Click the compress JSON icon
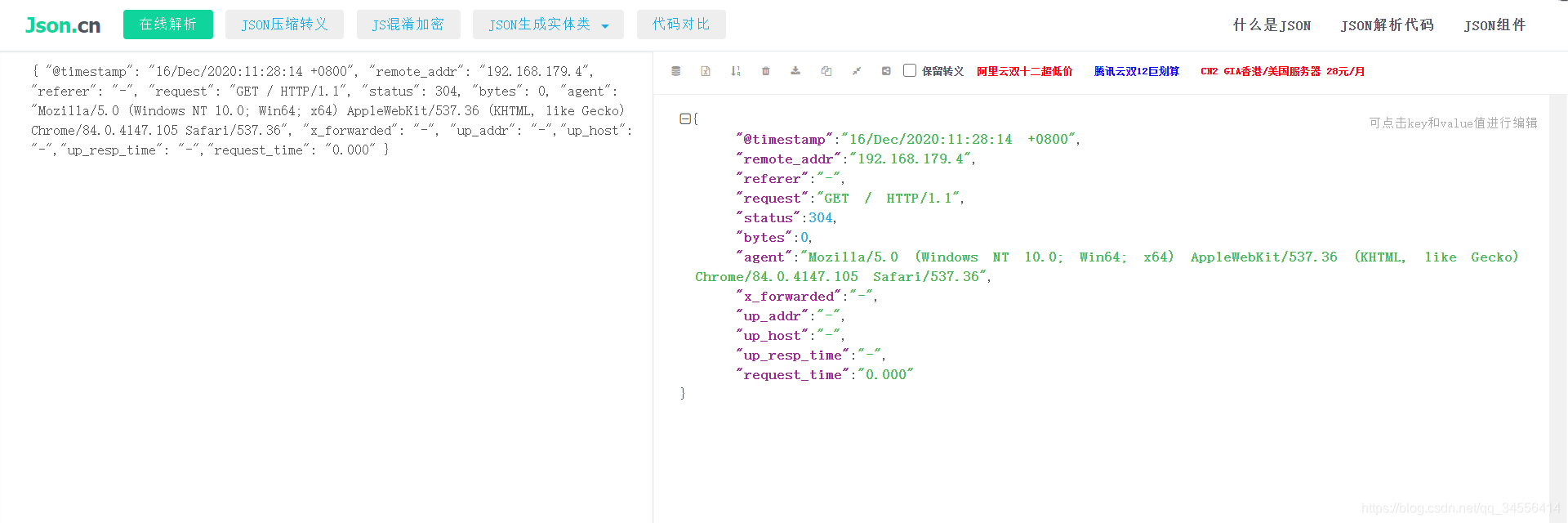 (857, 71)
